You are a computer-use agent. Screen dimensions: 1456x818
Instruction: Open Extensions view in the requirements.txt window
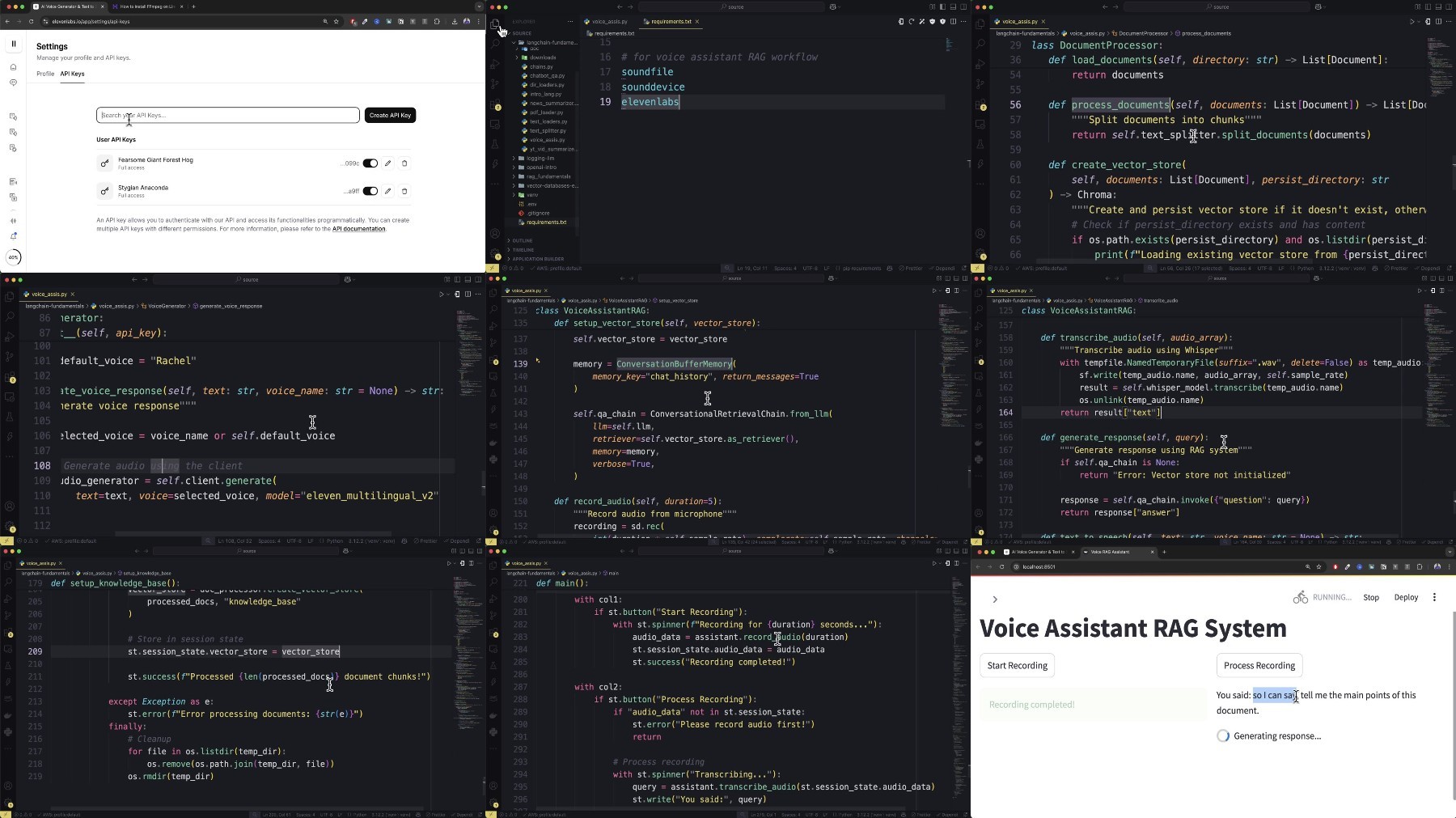click(495, 104)
